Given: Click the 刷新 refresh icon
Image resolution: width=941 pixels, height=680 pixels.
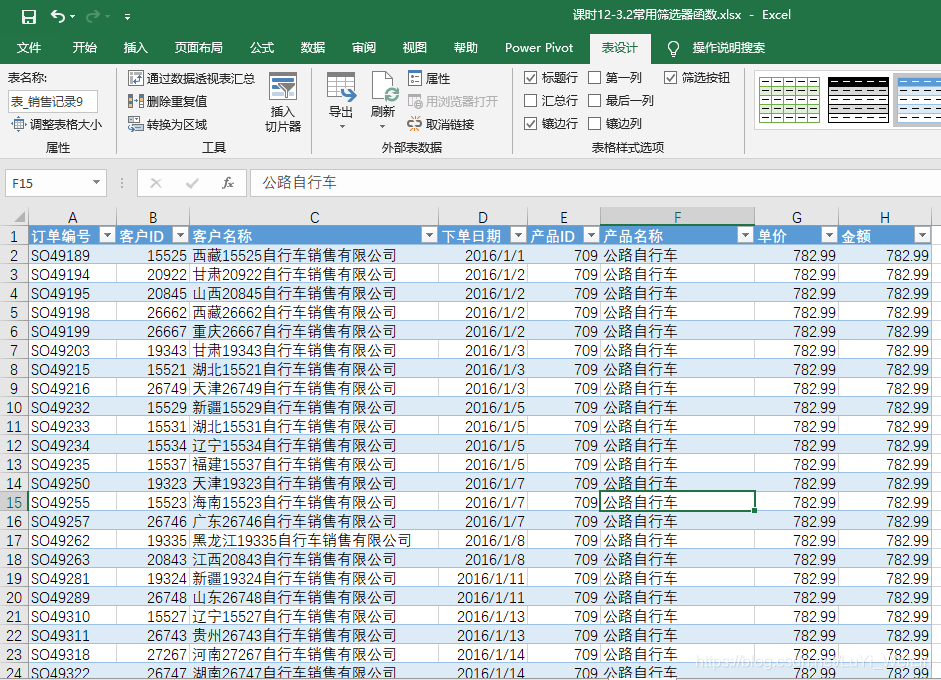Looking at the screenshot, I should pos(383,87).
